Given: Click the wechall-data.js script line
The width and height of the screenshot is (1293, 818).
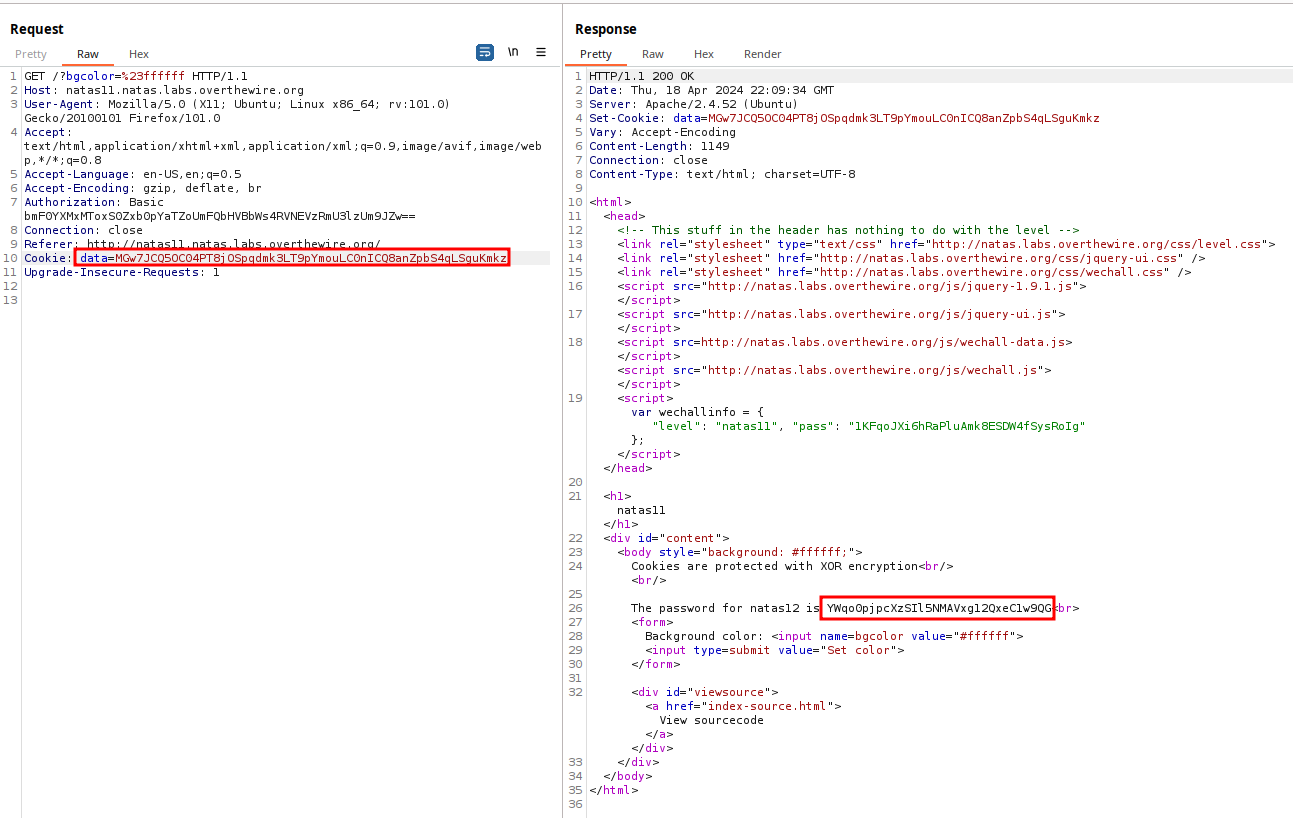Looking at the screenshot, I should 845,342.
